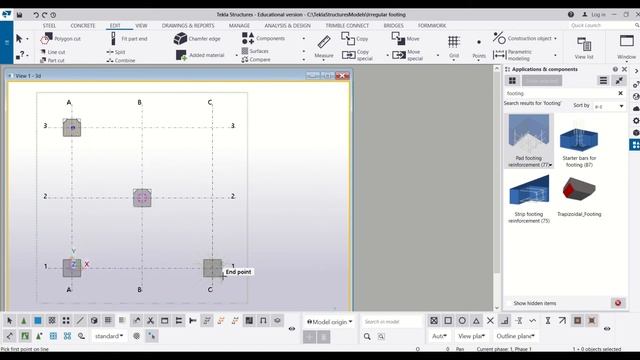This screenshot has height=360, width=640.
Task: Open Move special command
Action: (408, 55)
